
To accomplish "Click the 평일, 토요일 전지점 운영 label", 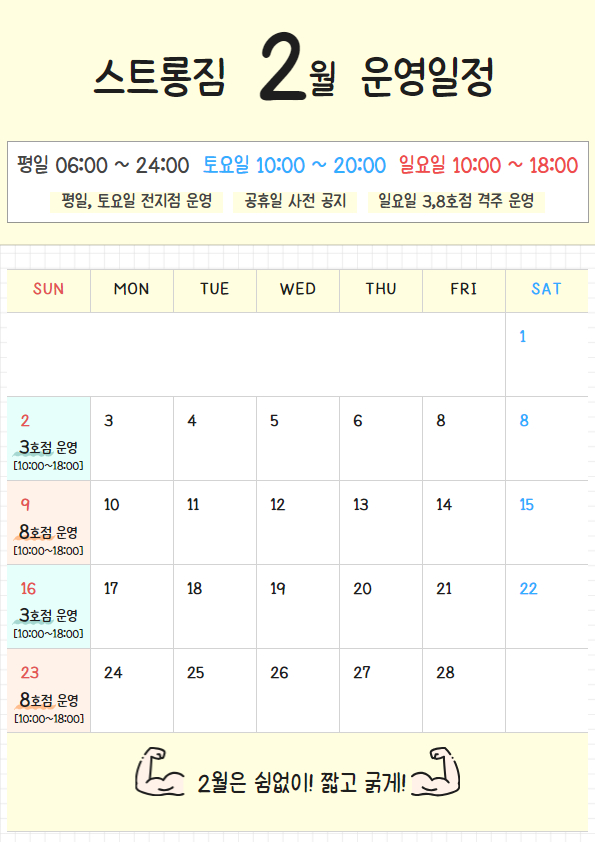I will 136,201.
